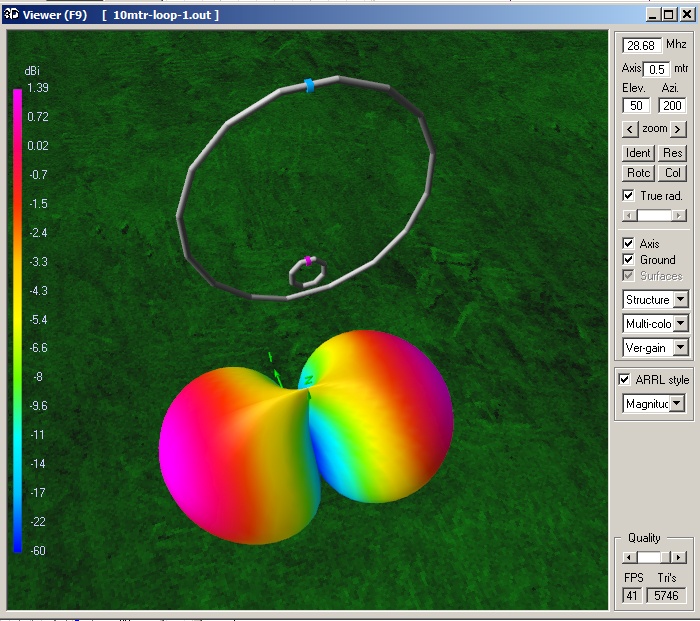The height and width of the screenshot is (621, 700).
Task: Click the Azi. field showing 200
Action: point(672,106)
